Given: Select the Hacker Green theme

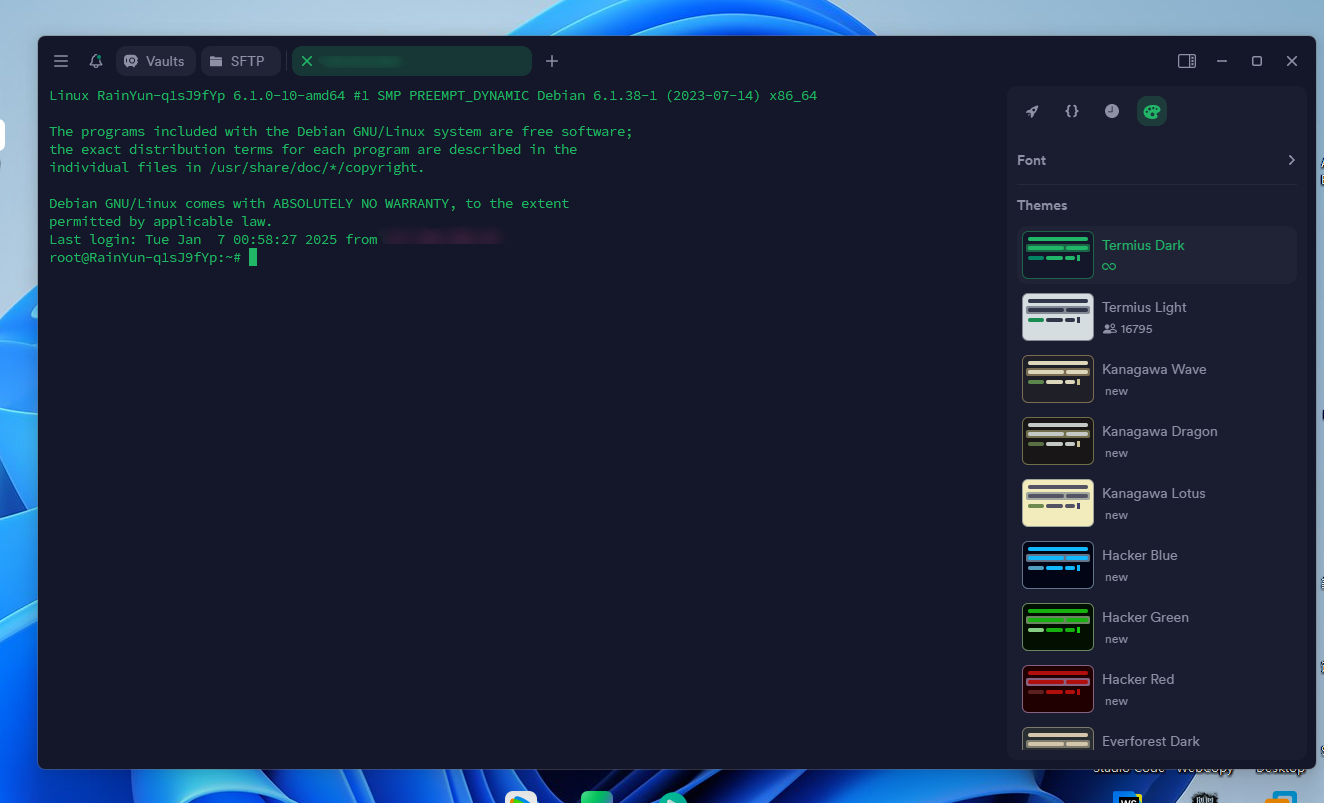Looking at the screenshot, I should (1157, 627).
